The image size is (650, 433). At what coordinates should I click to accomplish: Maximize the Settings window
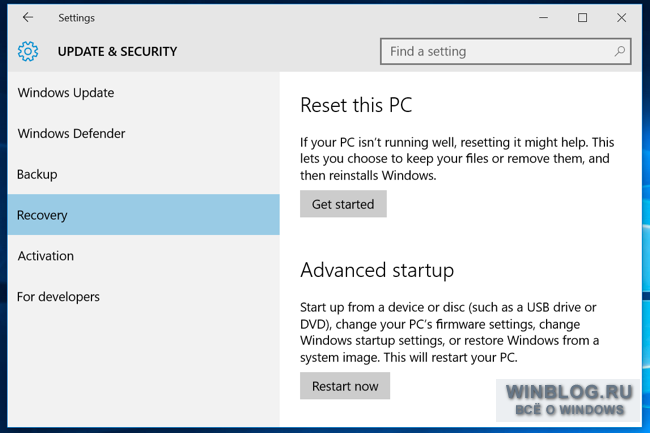[x=582, y=17]
